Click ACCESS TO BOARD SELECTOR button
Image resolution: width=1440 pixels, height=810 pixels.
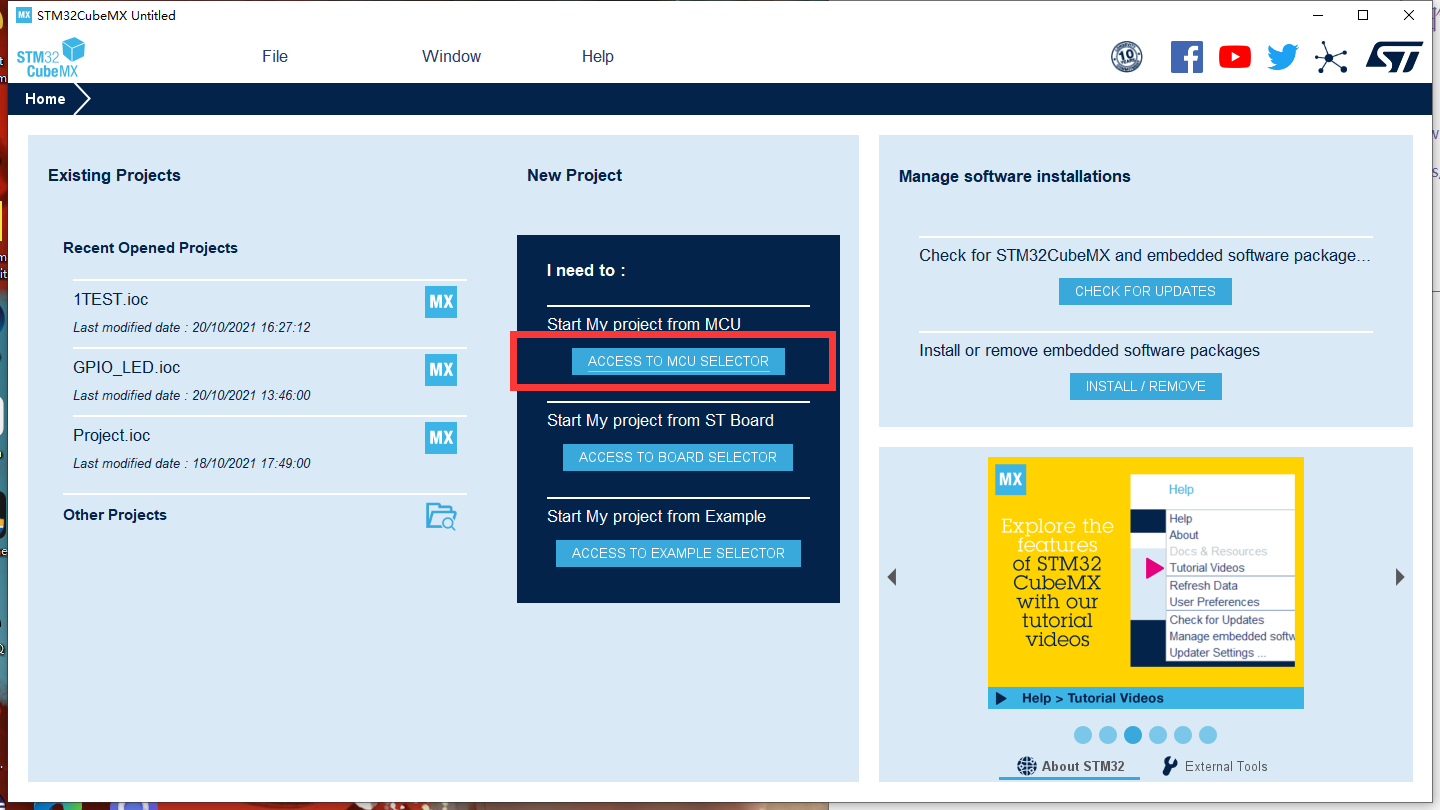(678, 457)
